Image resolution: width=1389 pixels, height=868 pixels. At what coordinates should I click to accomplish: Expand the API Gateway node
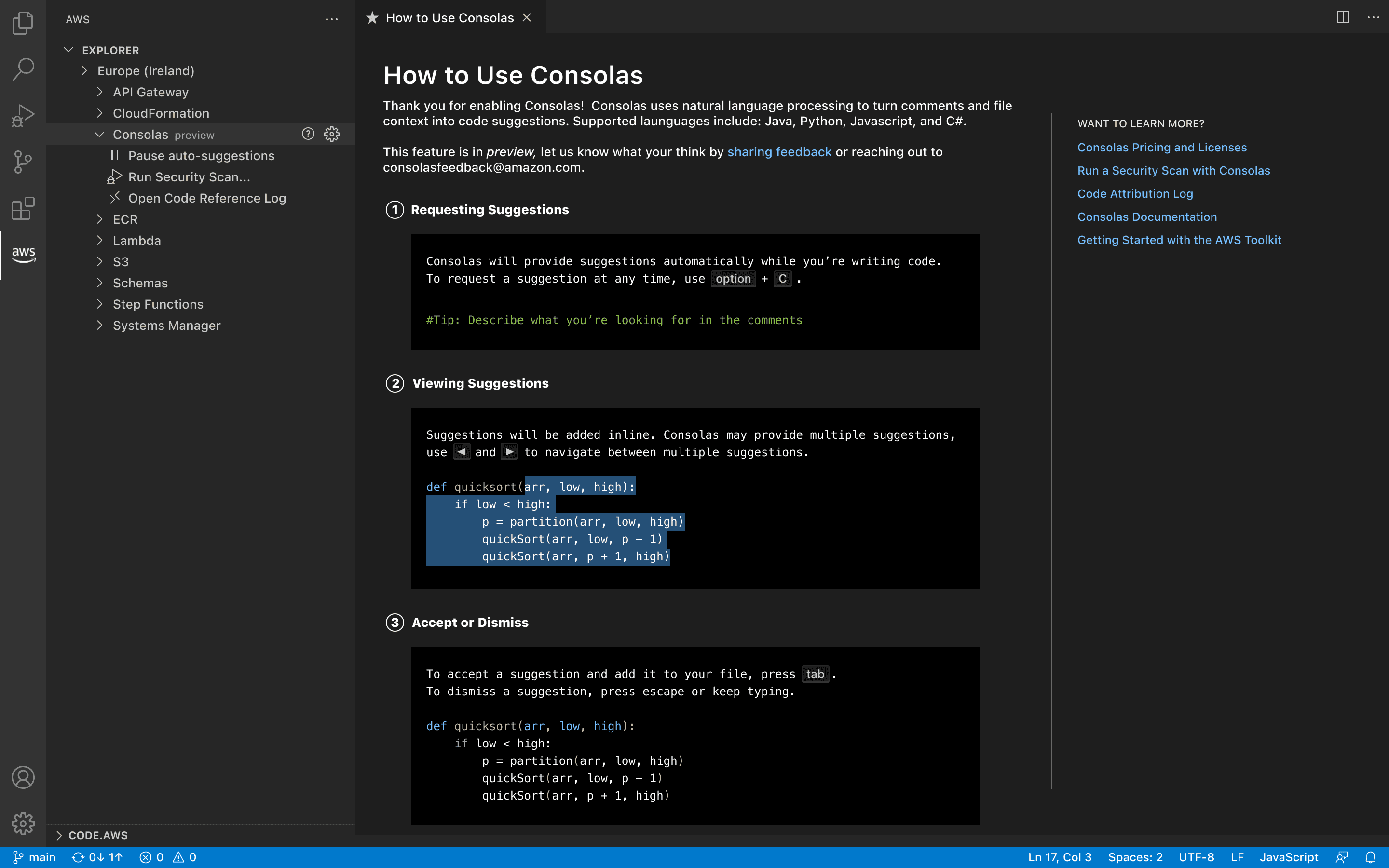tap(100, 92)
